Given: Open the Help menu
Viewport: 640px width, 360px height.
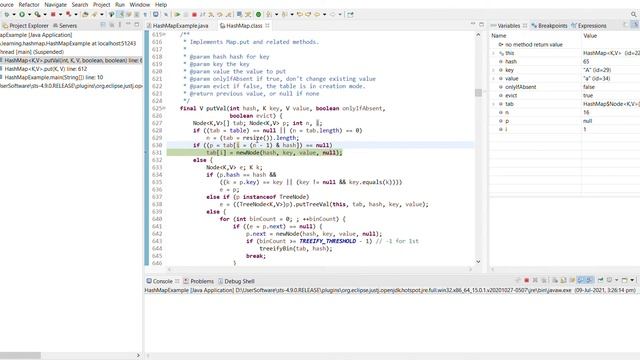Looking at the screenshot, I should 161,4.
